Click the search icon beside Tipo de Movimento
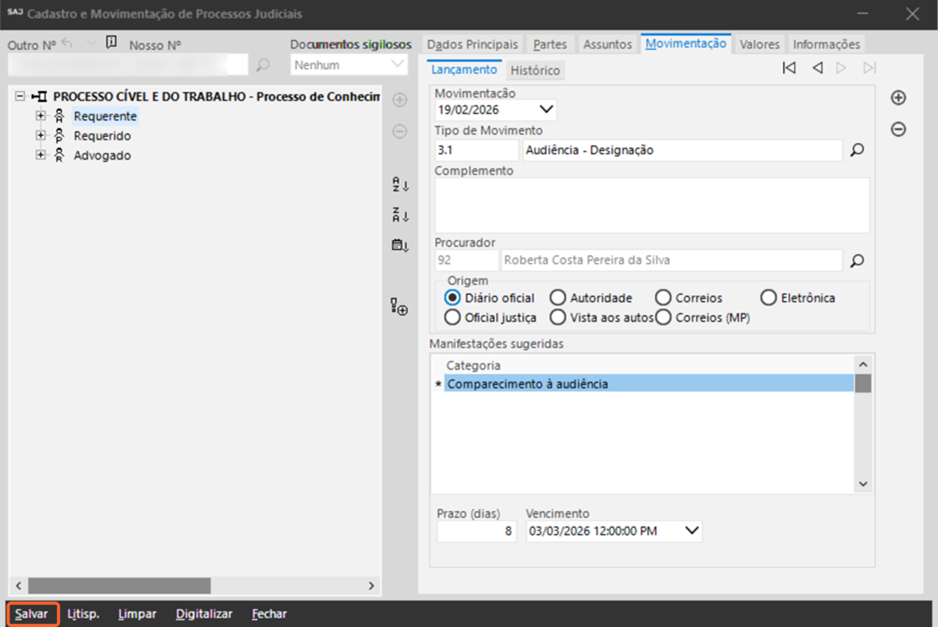Viewport: 938px width, 627px height. (x=856, y=151)
